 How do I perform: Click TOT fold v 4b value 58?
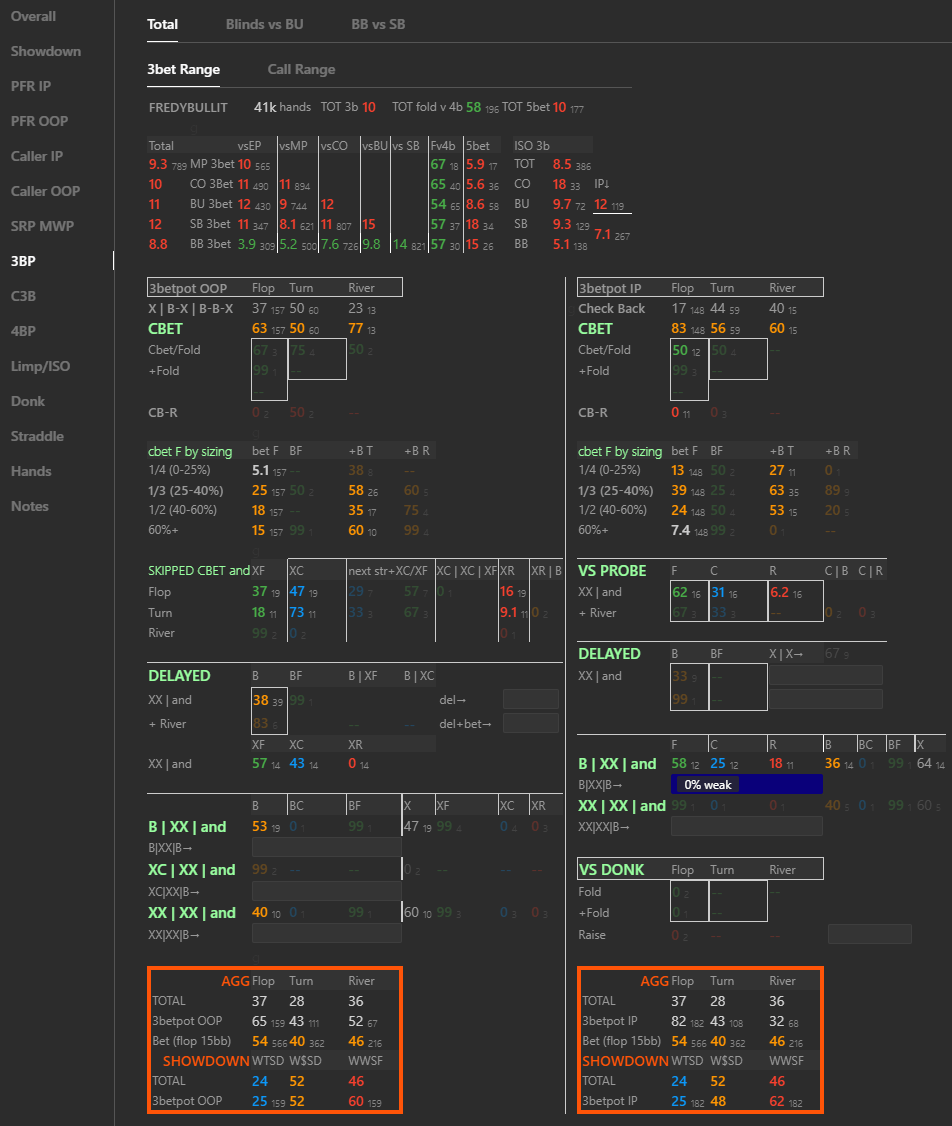474,107
